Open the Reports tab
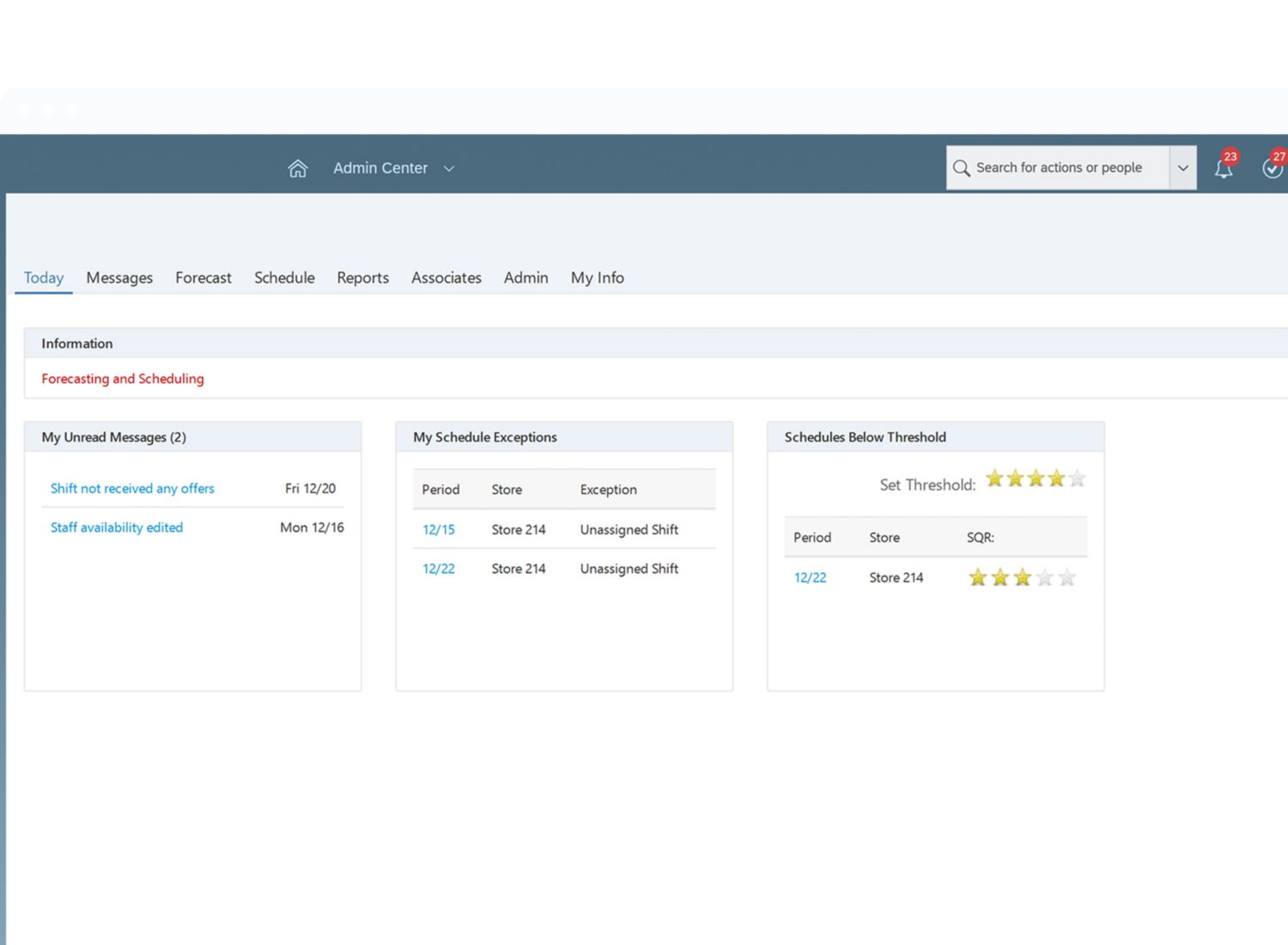Image resolution: width=1288 pixels, height=945 pixels. 362,277
